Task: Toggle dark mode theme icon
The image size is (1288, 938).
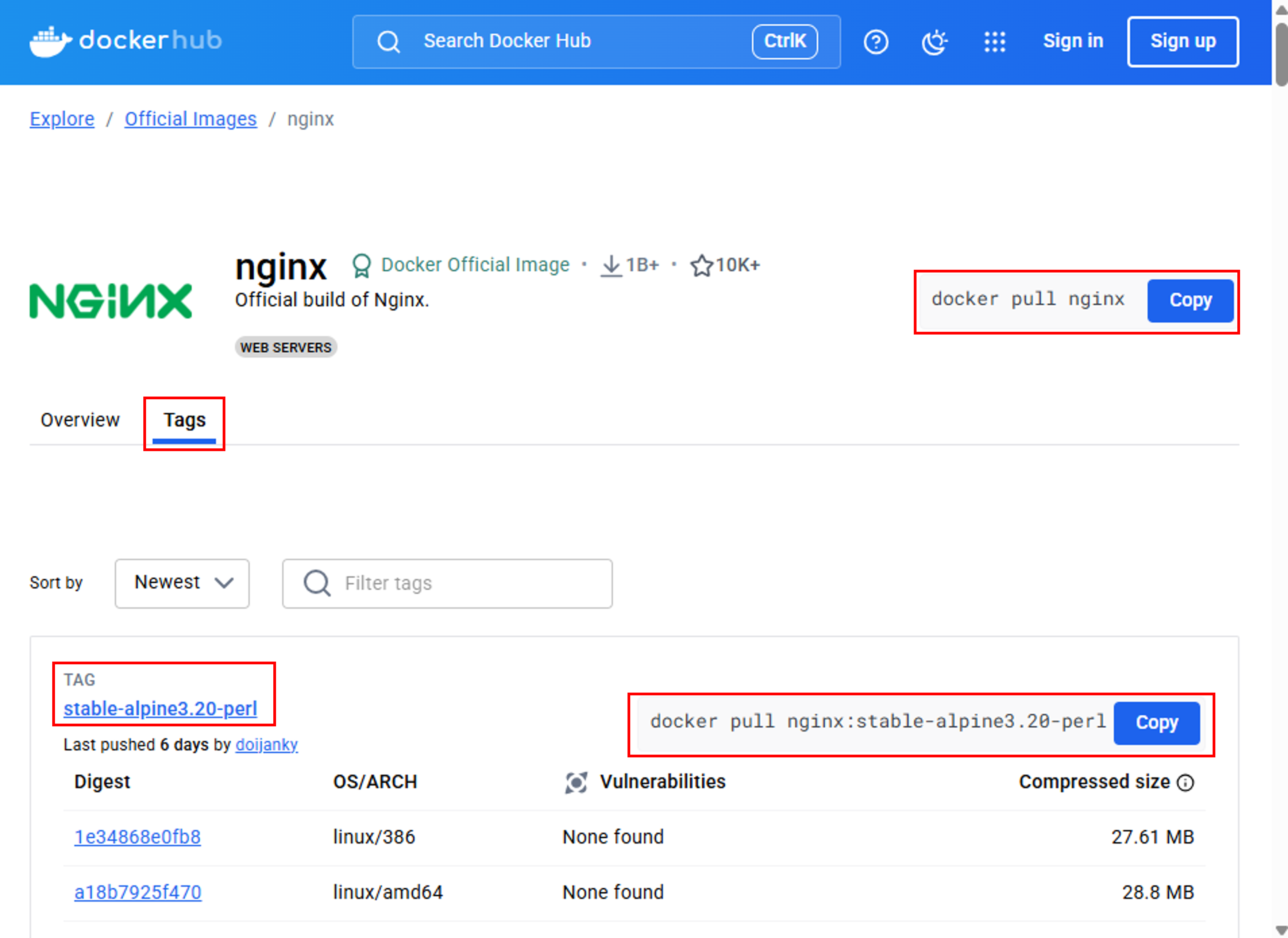Action: pyautogui.click(x=935, y=42)
